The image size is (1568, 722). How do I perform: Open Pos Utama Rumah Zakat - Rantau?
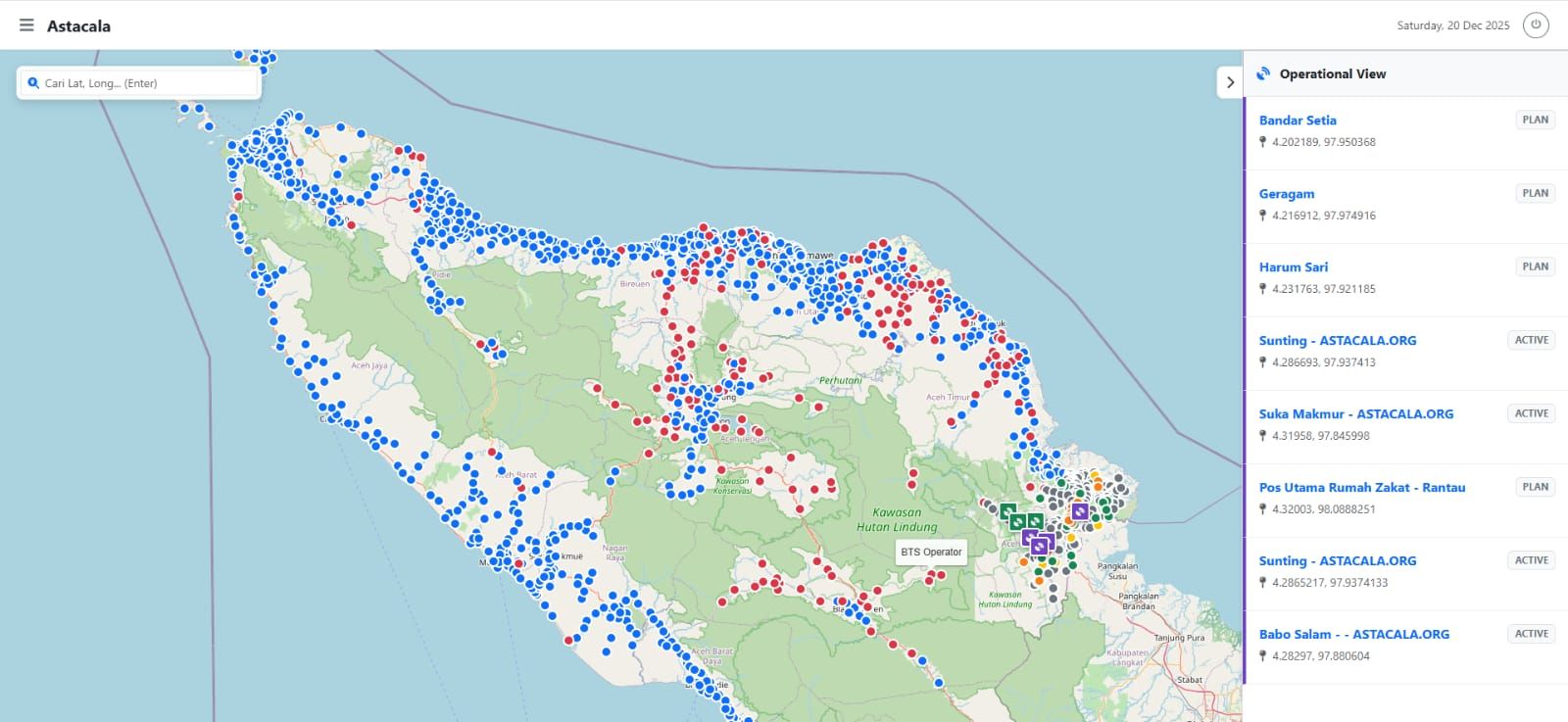click(1361, 488)
